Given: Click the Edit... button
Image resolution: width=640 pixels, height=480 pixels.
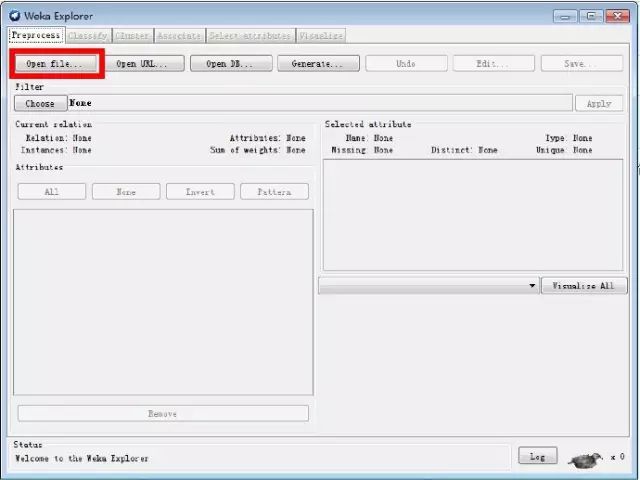Looking at the screenshot, I should tap(493, 64).
